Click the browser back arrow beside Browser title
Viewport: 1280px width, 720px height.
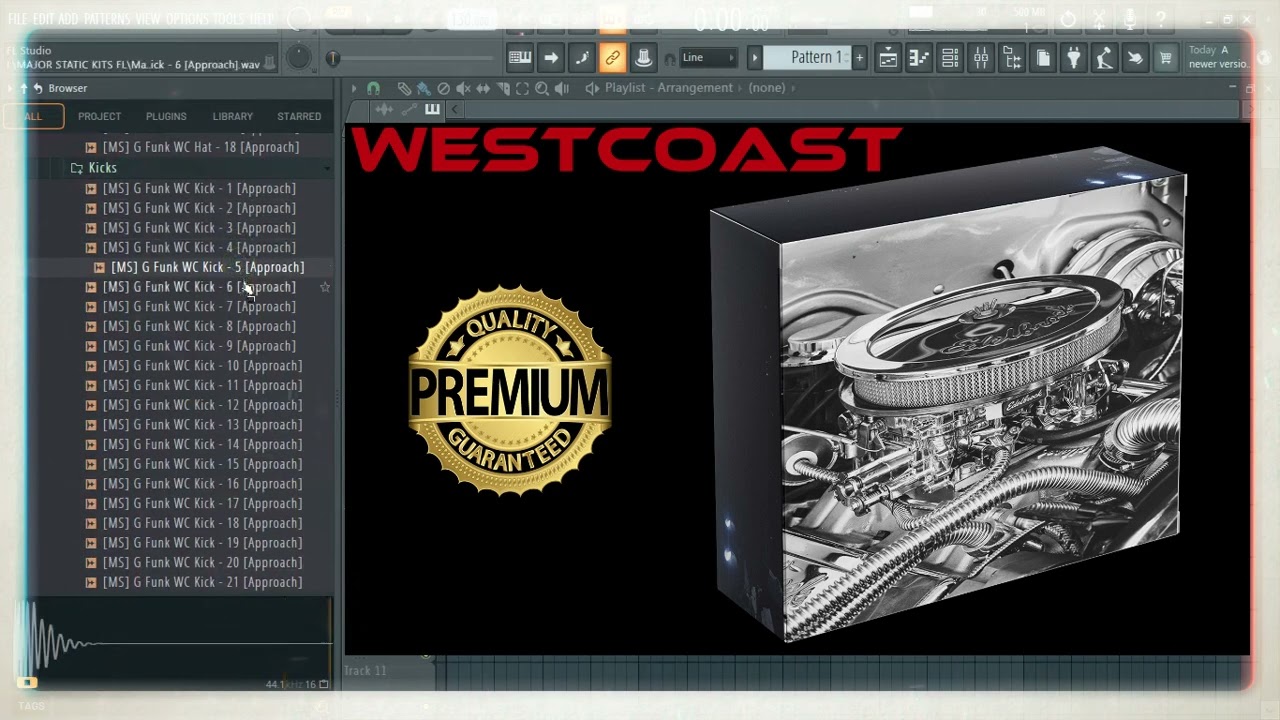38,88
